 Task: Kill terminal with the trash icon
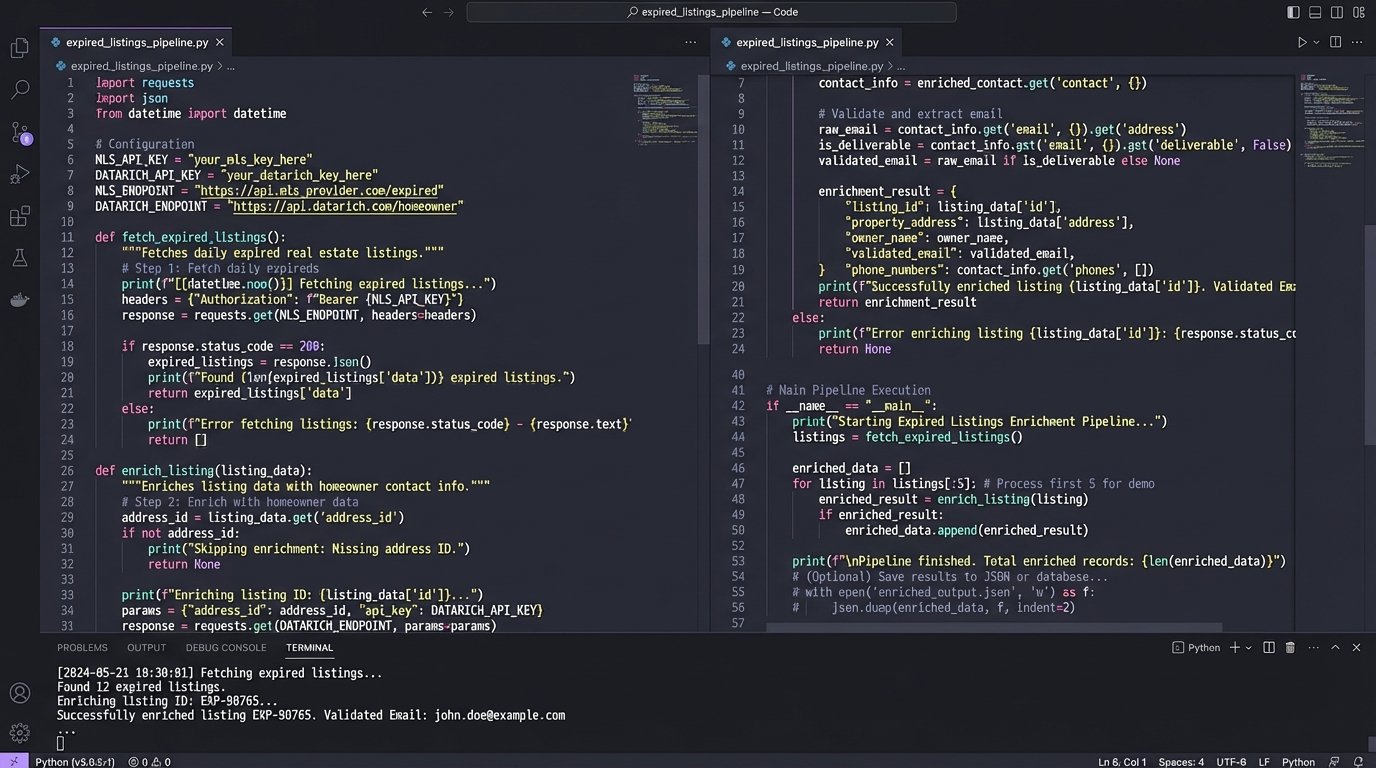pos(1290,648)
